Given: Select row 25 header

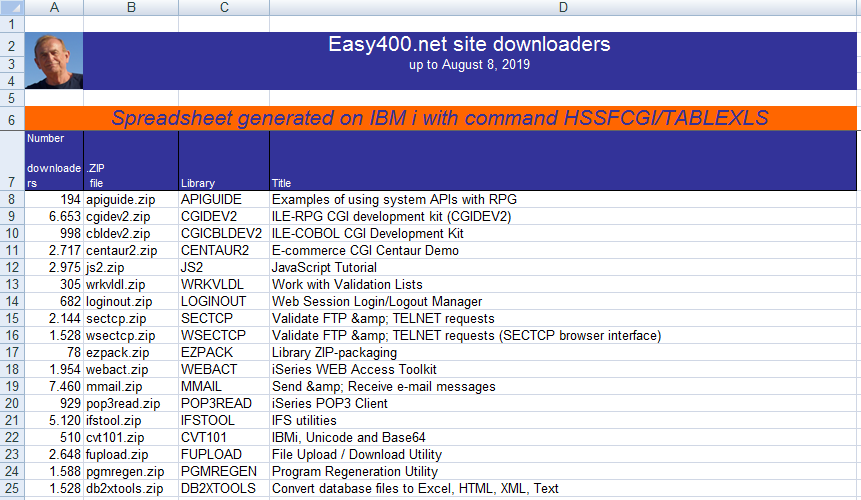Looking at the screenshot, I should tap(12, 488).
